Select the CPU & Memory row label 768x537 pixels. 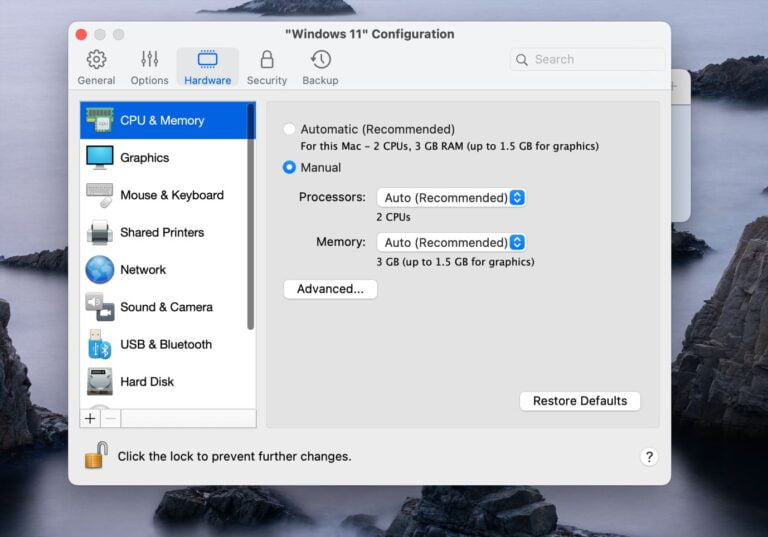pyautogui.click(x=162, y=121)
